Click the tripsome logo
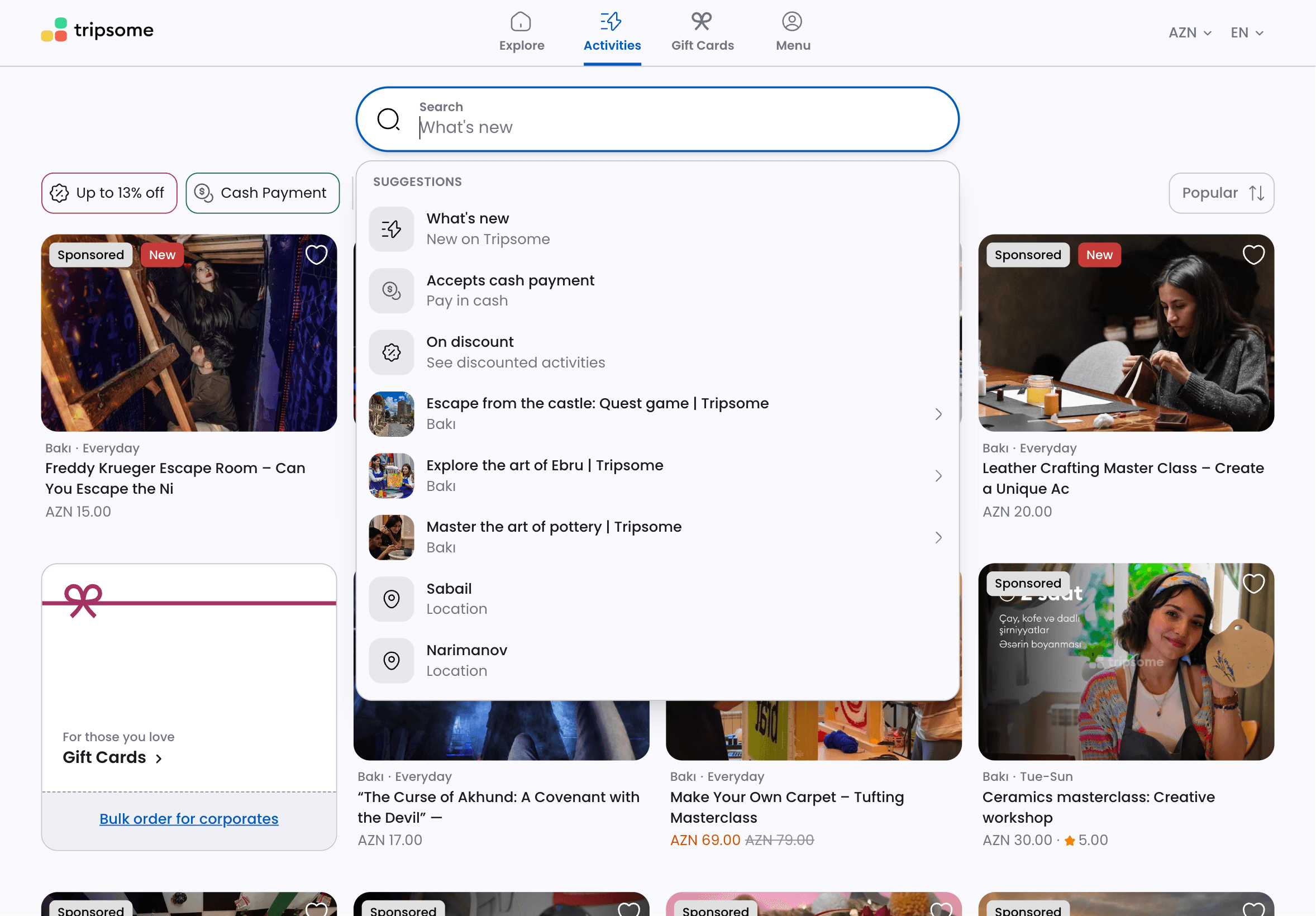This screenshot has width=1316, height=916. 97,30
